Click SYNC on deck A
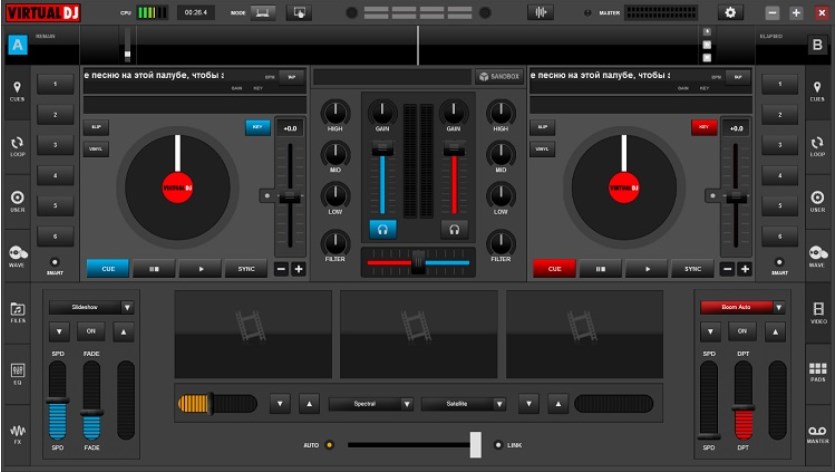Viewport: 836px width, 473px height. (x=246, y=269)
